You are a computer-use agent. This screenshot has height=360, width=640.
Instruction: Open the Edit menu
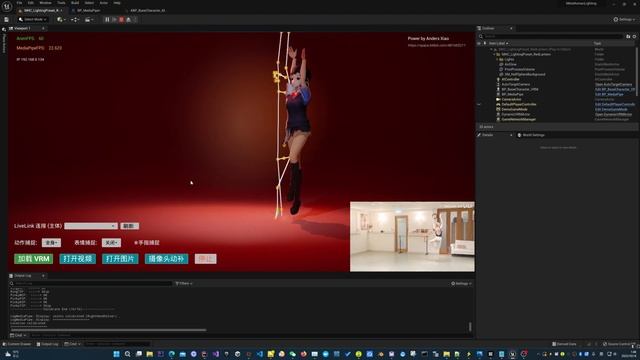pyautogui.click(x=31, y=3)
